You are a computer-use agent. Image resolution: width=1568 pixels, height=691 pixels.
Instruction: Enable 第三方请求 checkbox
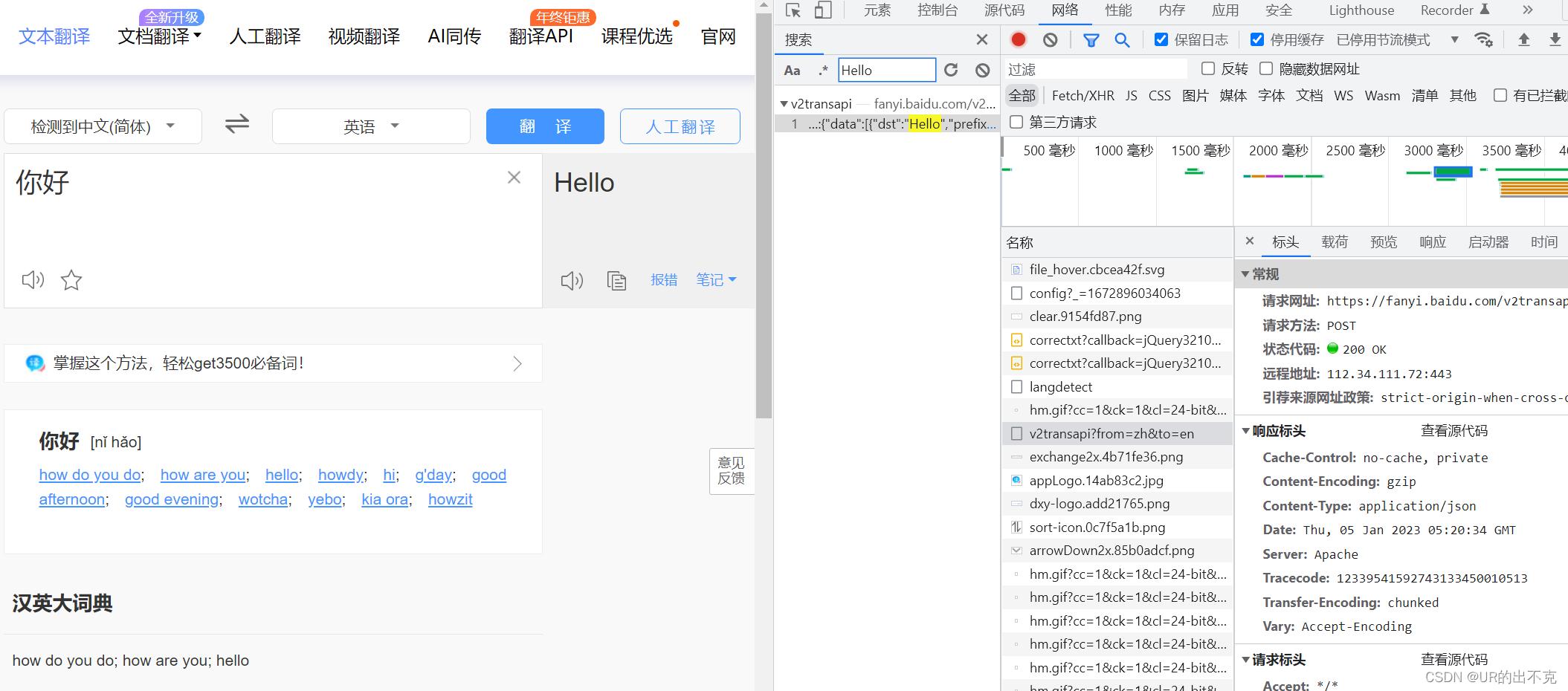coord(1016,121)
